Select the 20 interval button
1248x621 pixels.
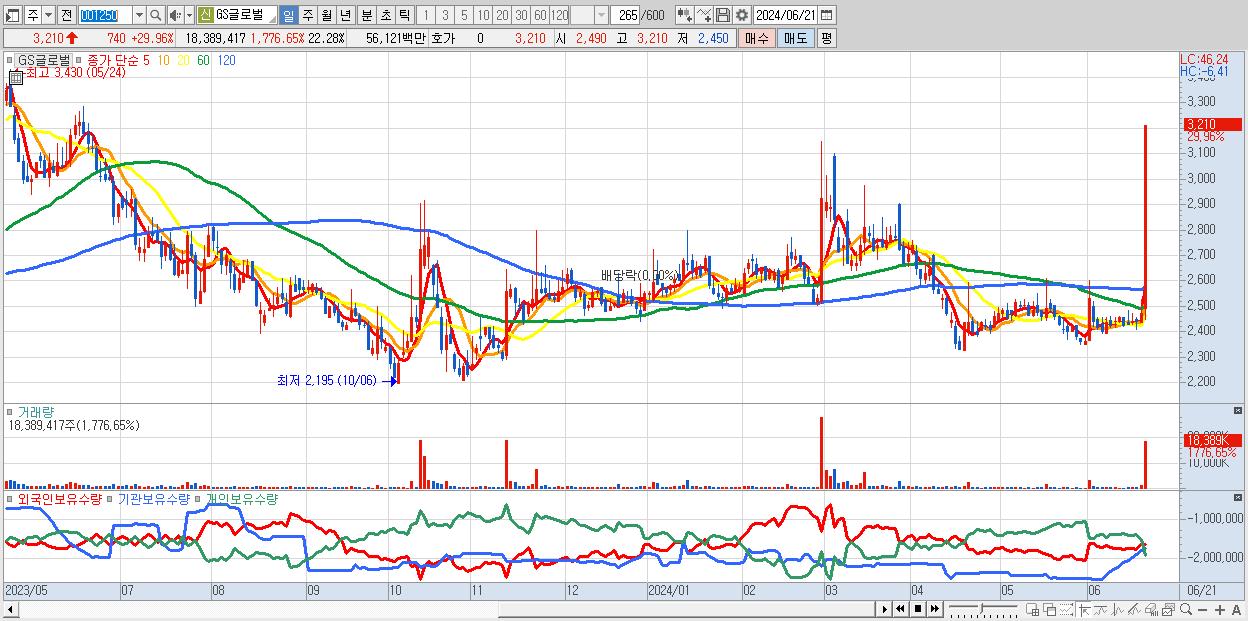[x=502, y=15]
